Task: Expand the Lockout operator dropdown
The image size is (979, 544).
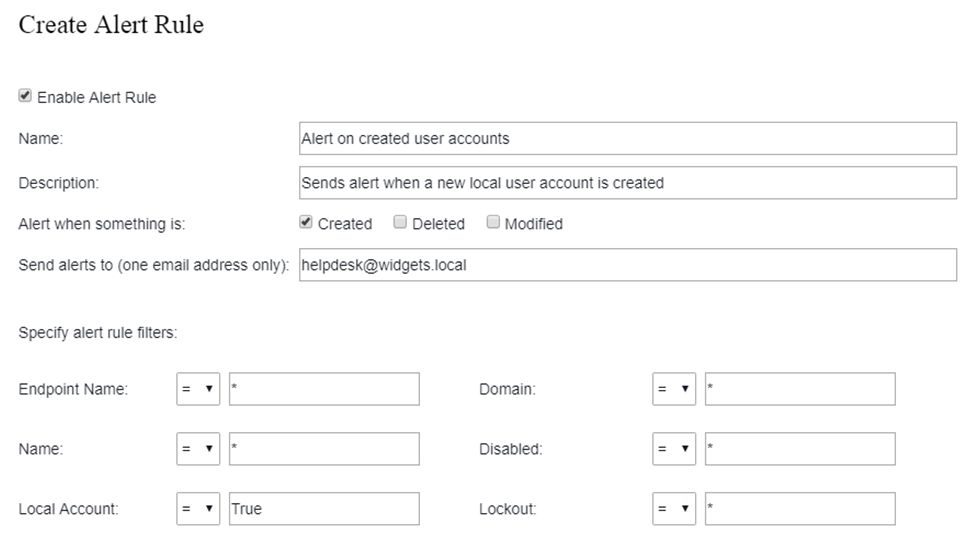Action: (674, 509)
